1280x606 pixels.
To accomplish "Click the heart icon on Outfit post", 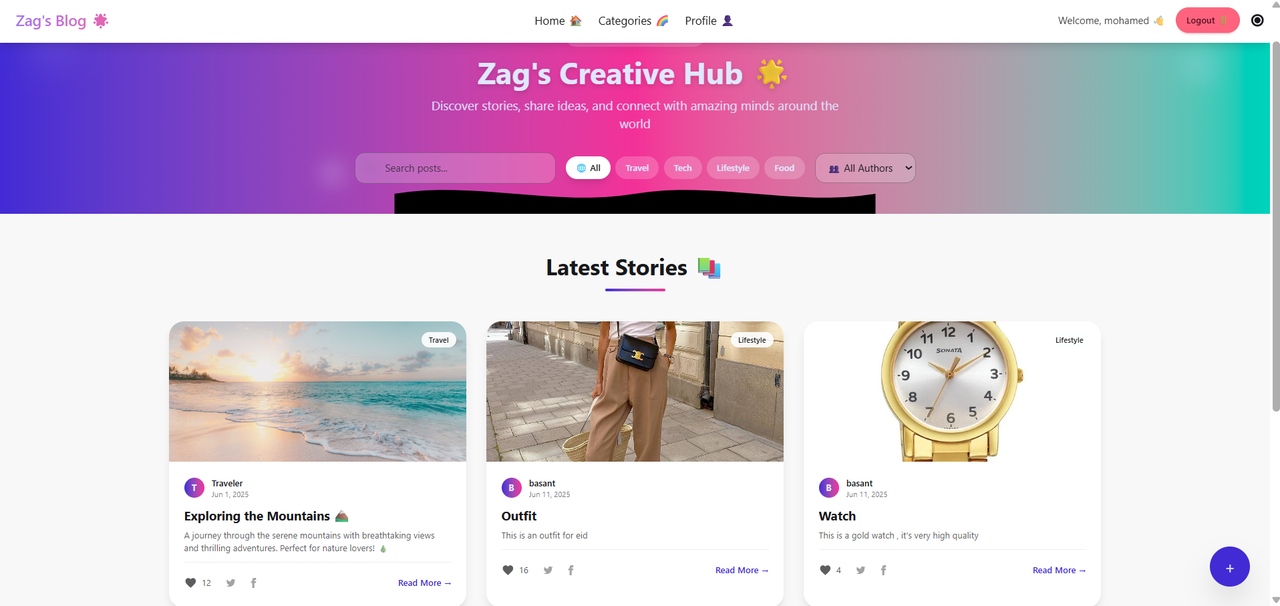I will click(508, 570).
